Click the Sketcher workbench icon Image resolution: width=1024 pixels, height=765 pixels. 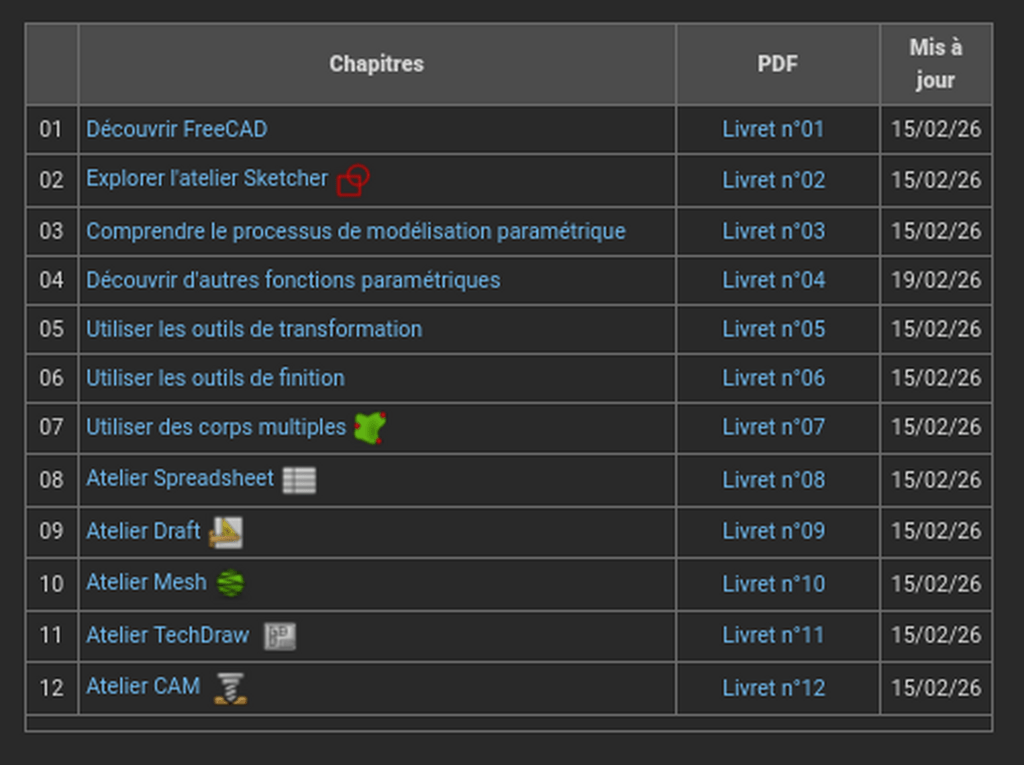pos(353,180)
